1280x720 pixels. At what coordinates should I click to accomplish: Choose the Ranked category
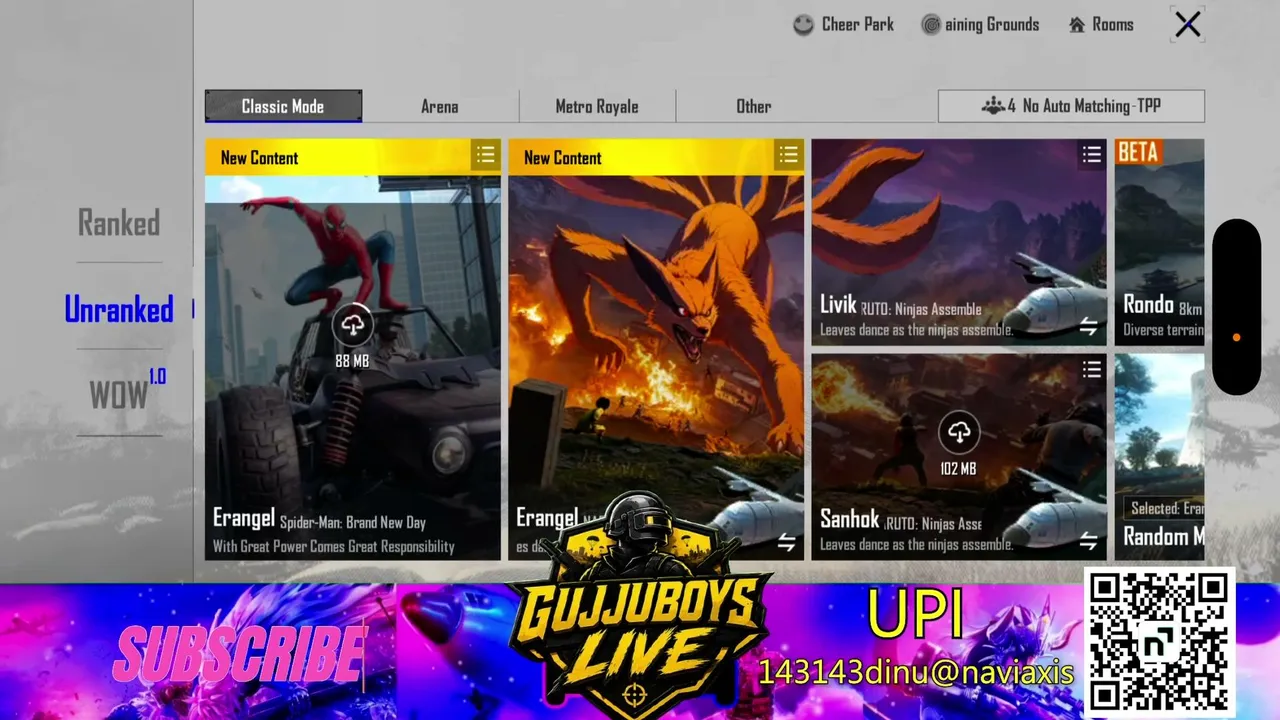(x=119, y=223)
